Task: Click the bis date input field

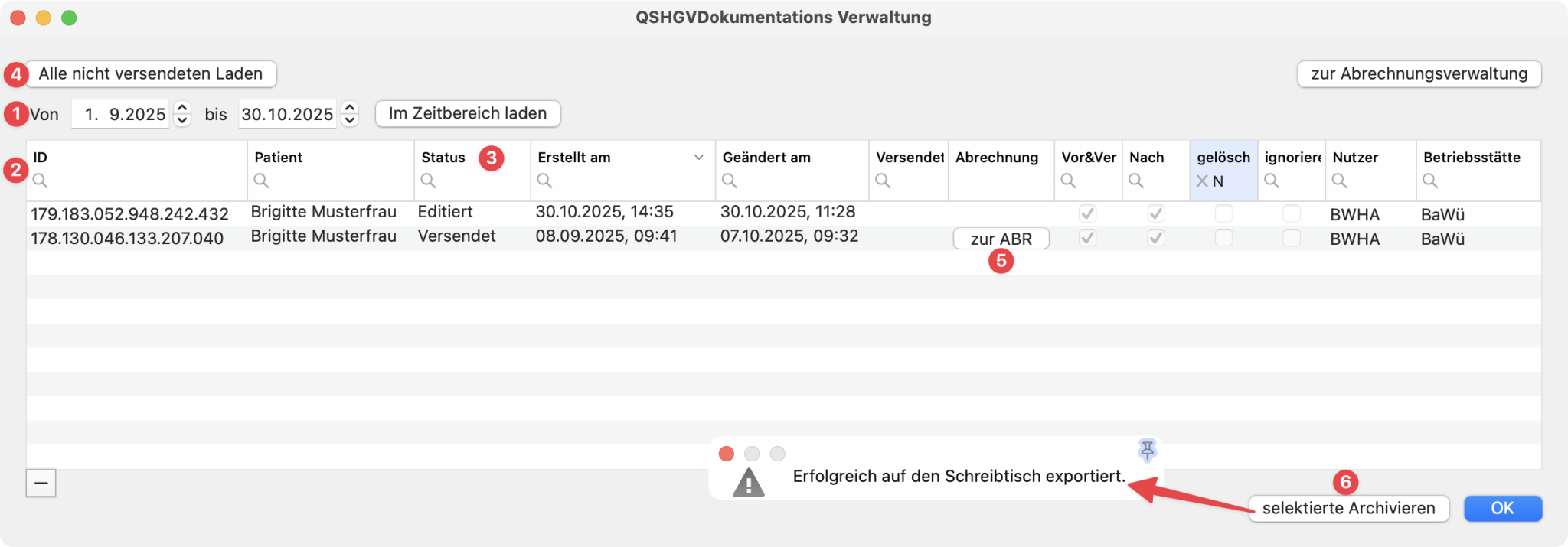Action: [287, 113]
